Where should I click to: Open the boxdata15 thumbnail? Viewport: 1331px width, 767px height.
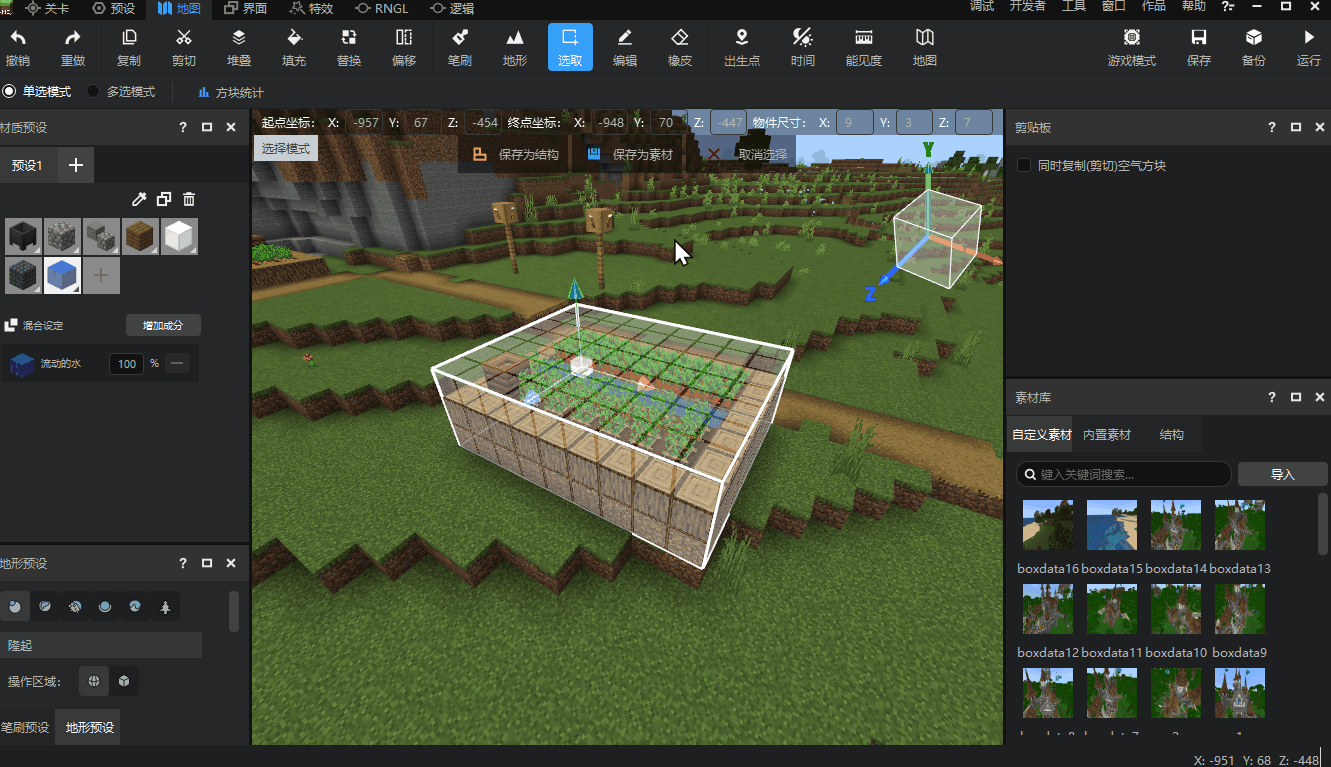tap(1112, 525)
